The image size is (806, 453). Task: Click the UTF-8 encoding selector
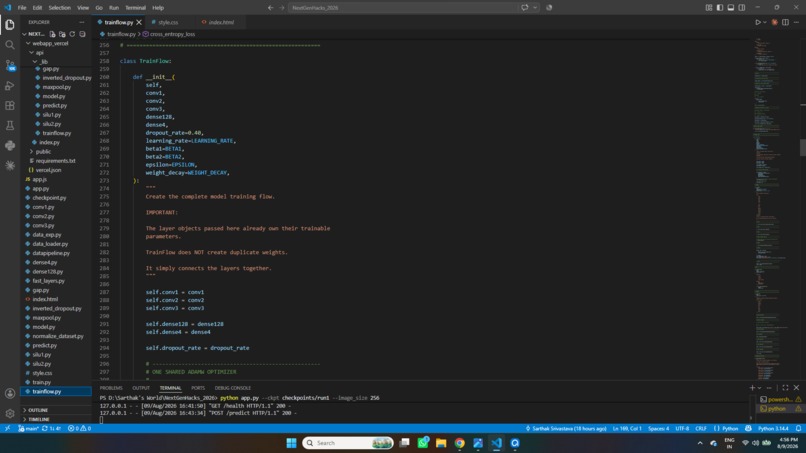coord(682,428)
